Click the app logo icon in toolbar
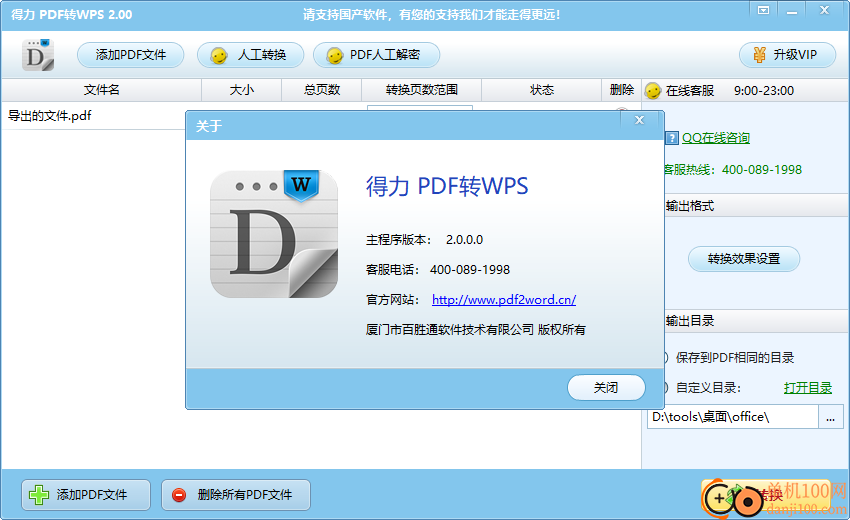 (x=38, y=55)
